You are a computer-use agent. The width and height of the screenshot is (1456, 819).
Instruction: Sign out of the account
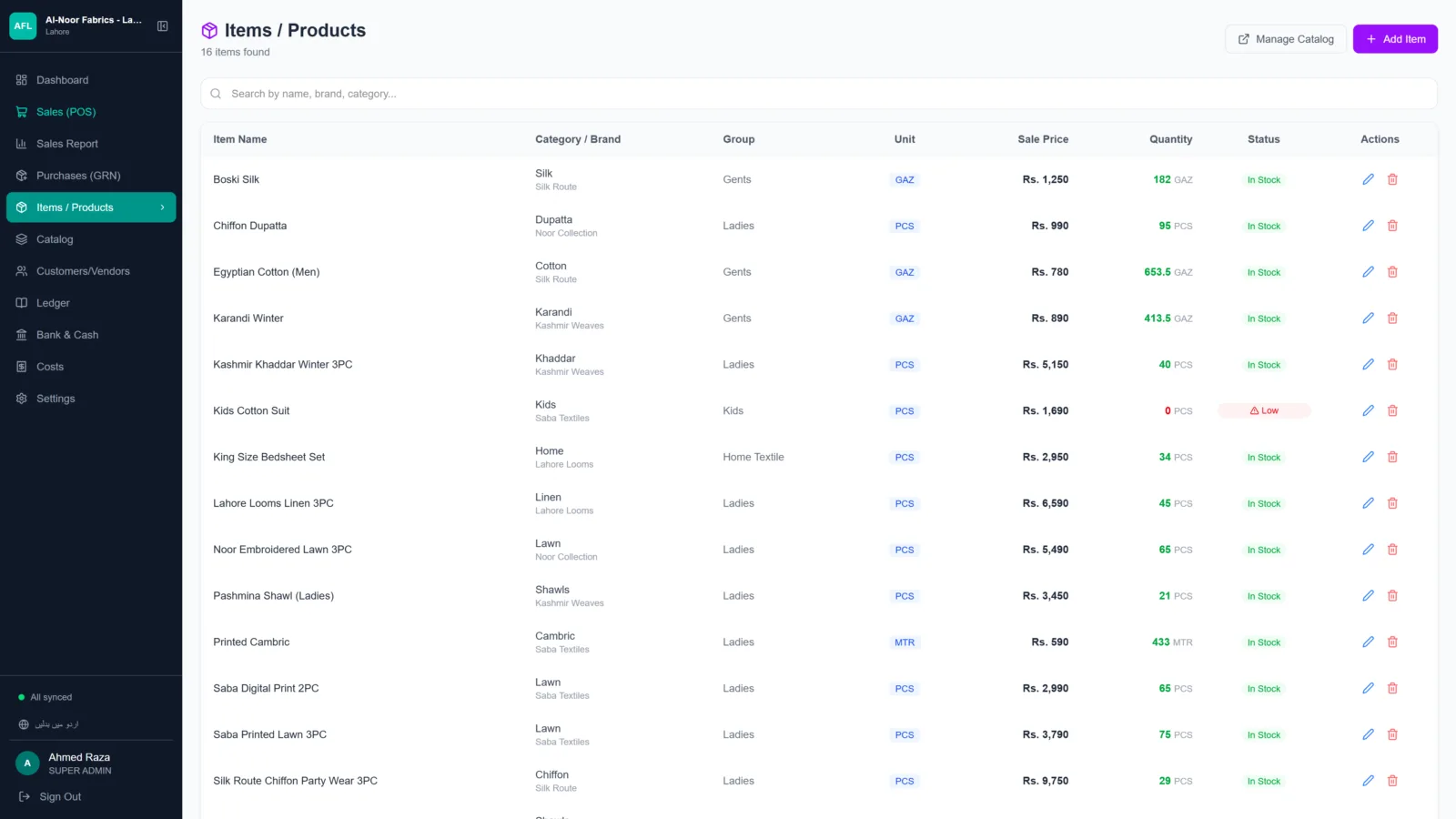click(x=50, y=797)
